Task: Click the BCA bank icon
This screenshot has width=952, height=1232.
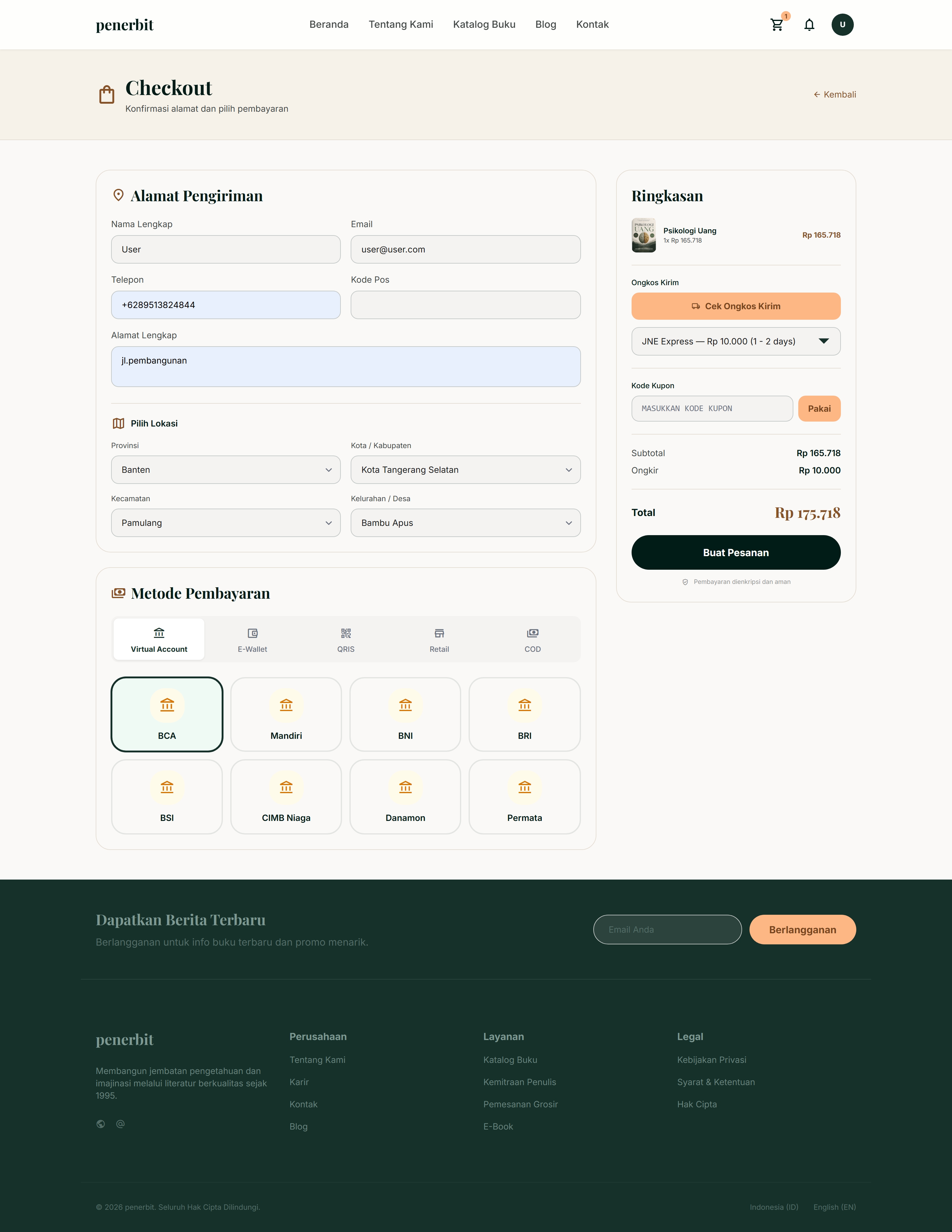Action: click(x=167, y=705)
